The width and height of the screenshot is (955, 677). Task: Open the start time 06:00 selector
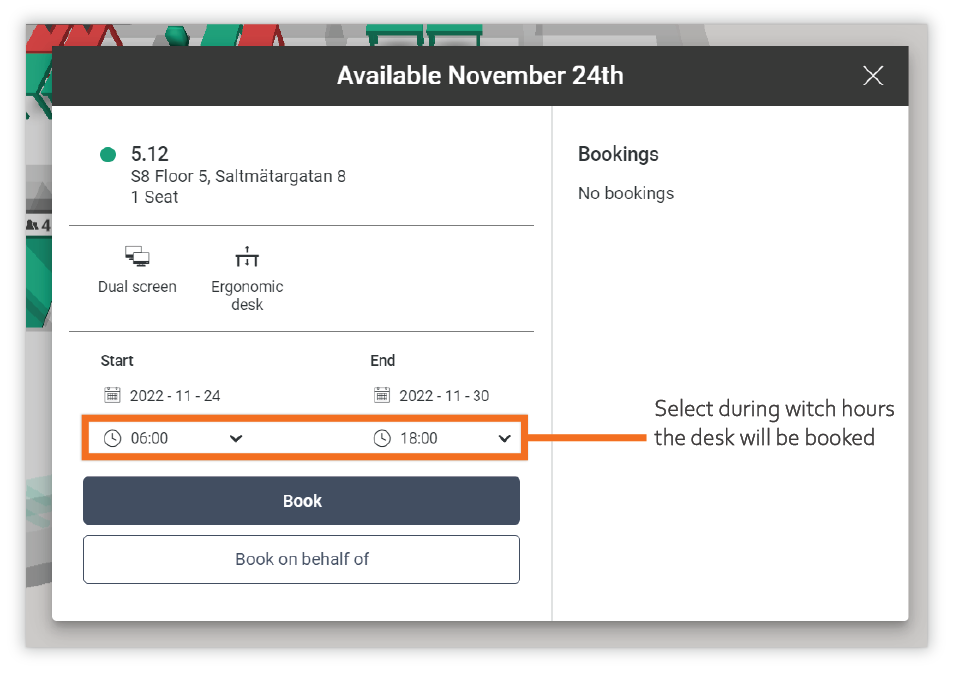tap(174, 438)
